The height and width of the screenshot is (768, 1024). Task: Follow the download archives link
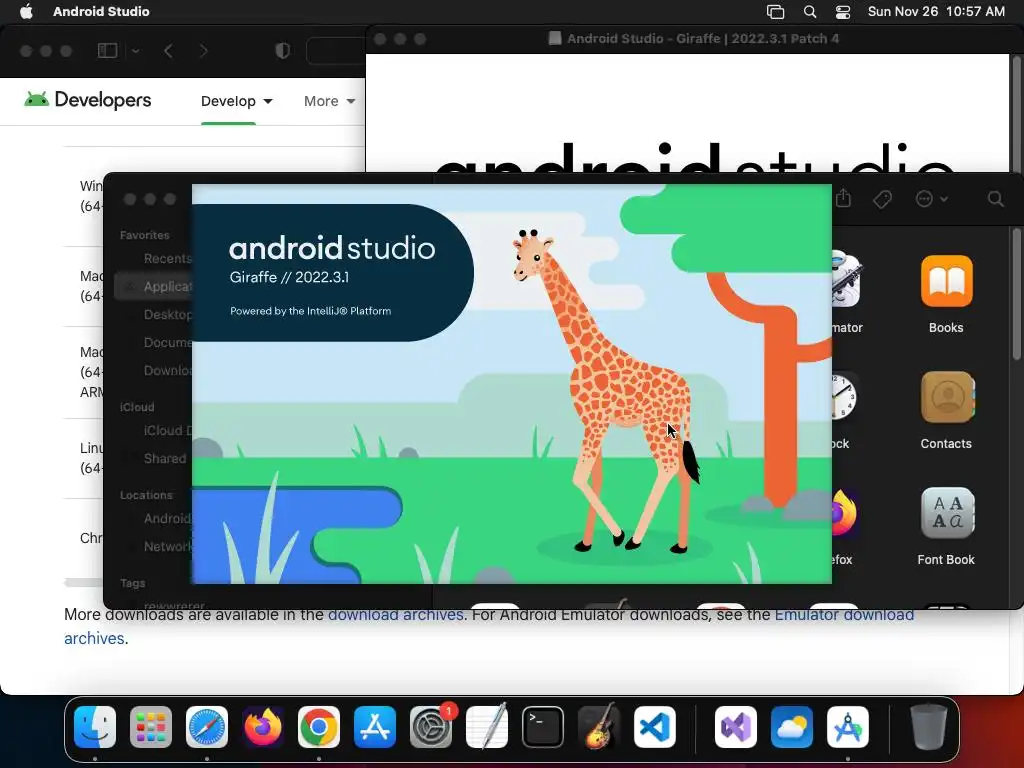tap(395, 615)
